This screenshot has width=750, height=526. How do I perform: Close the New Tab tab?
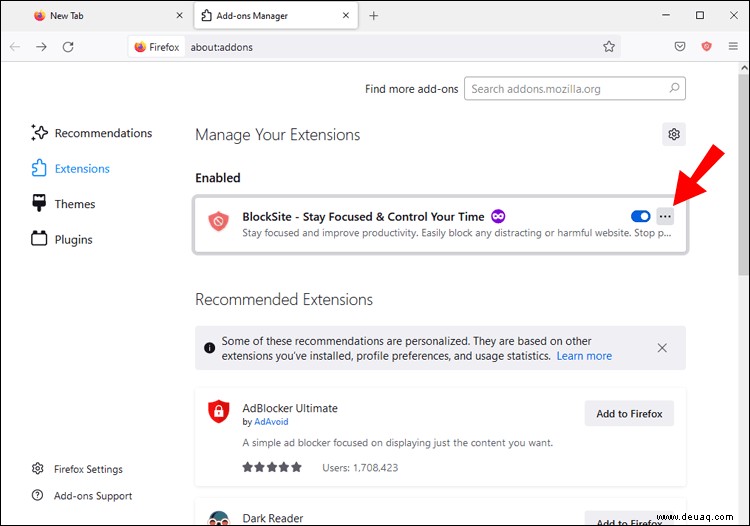[x=179, y=15]
